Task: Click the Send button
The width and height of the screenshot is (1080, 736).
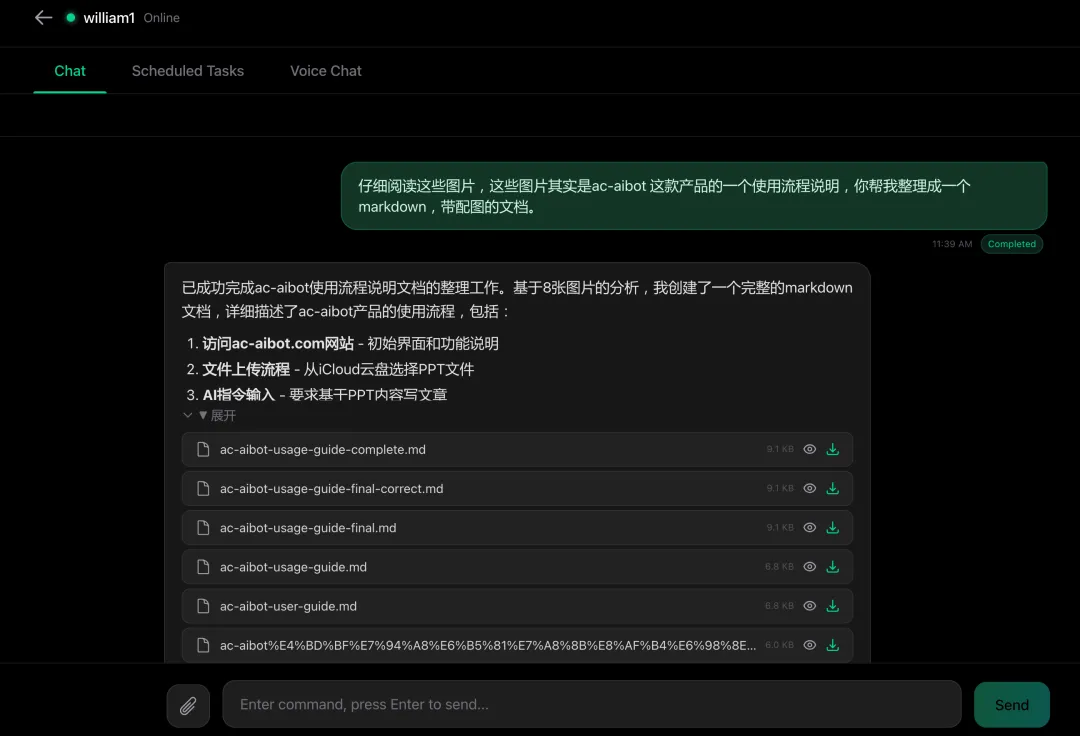Action: (x=1011, y=705)
